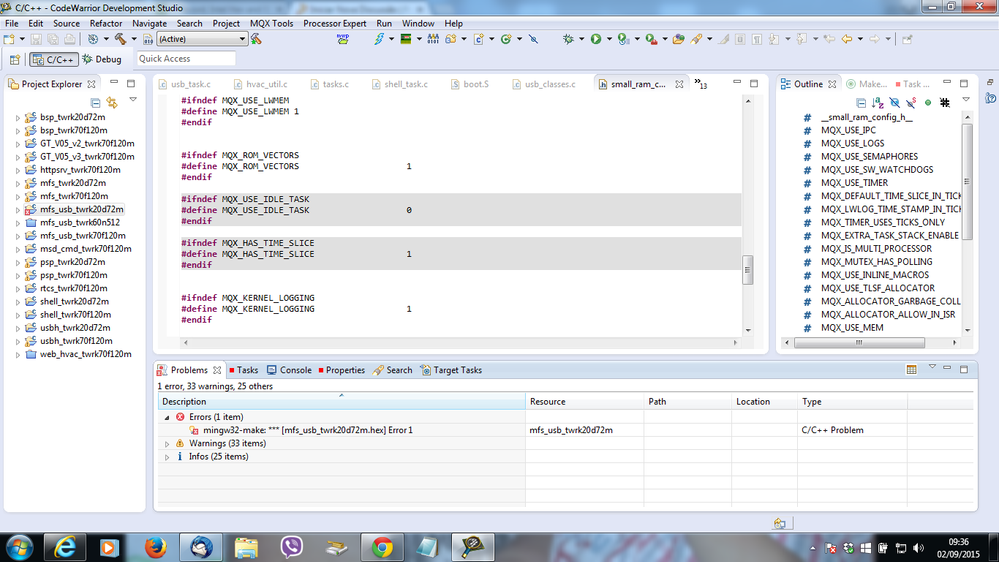Screen dimensions: 999x562
Task: Open the Outline view menu triangle
Action: [966, 99]
